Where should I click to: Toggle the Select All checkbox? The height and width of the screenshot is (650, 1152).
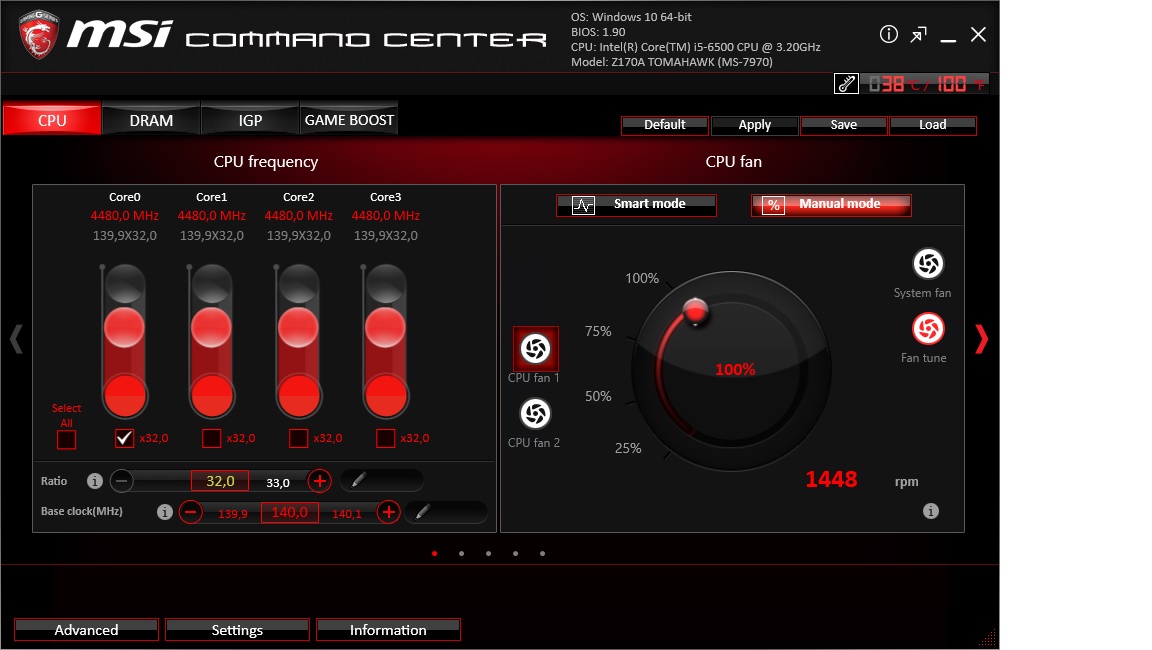click(x=66, y=439)
